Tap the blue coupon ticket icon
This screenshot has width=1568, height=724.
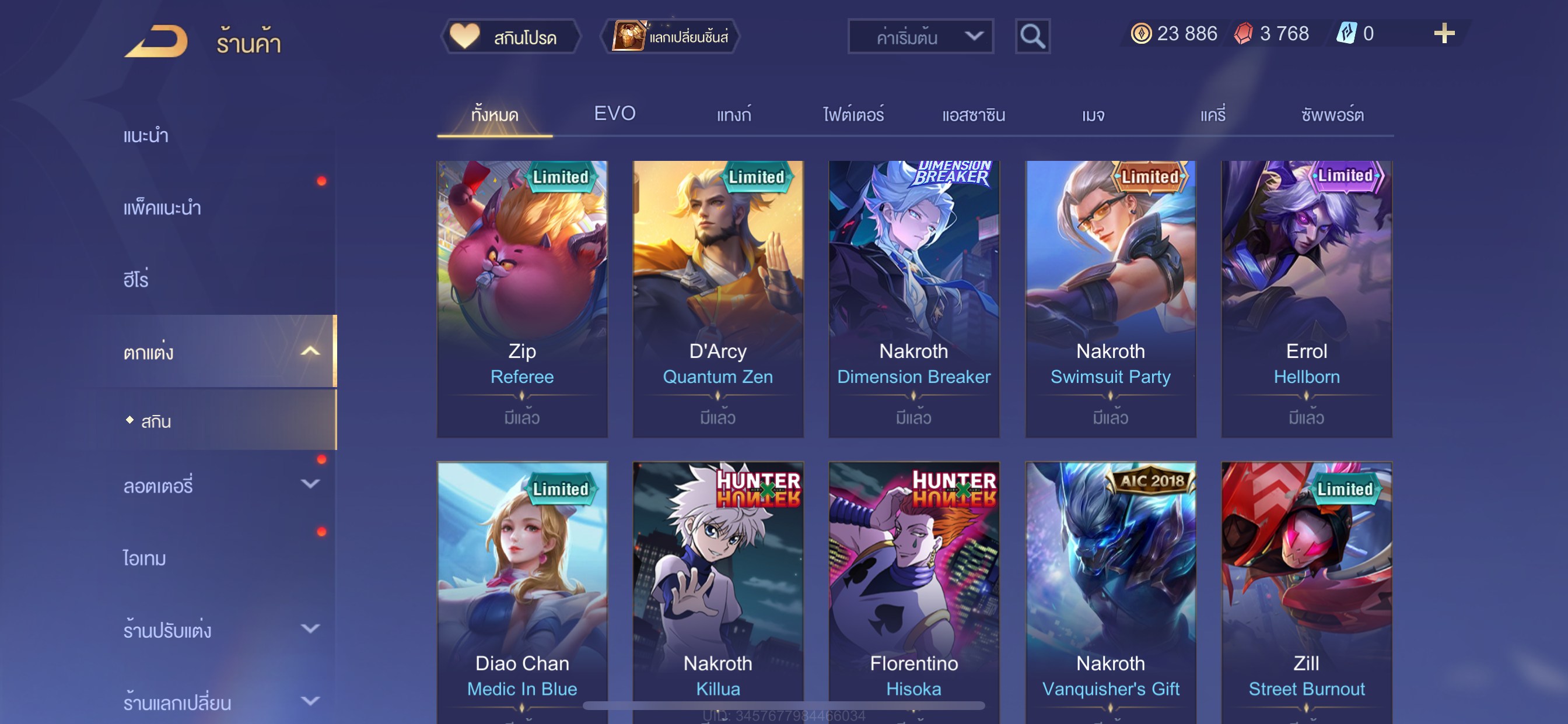coord(1346,33)
